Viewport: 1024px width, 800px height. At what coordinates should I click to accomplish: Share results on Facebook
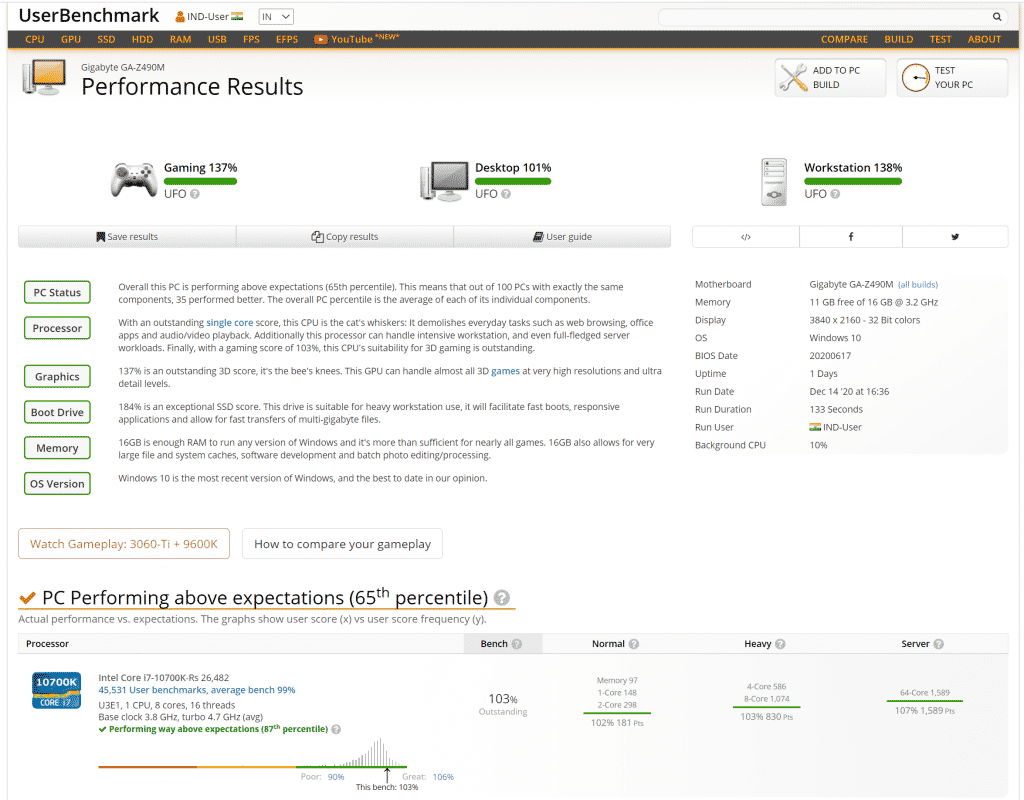pos(851,237)
